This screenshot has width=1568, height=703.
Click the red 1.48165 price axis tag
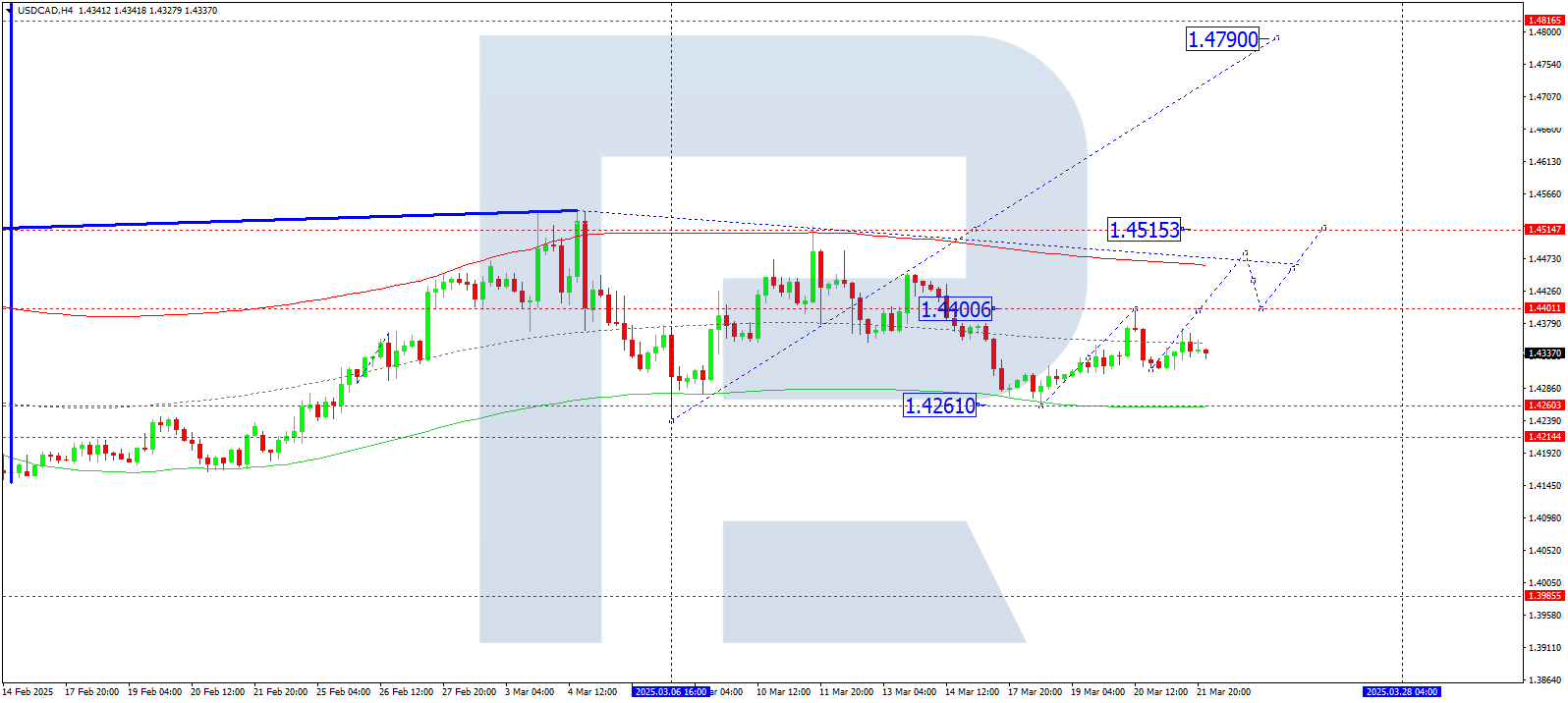[1542, 20]
